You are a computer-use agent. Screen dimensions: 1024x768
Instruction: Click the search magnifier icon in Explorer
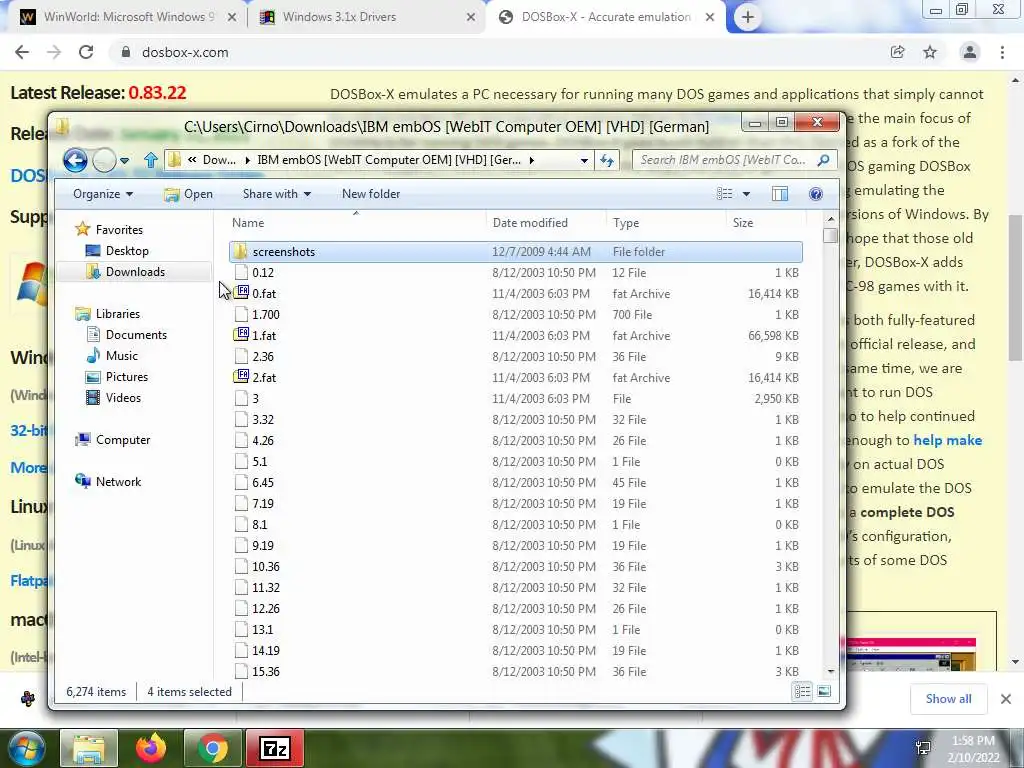824,160
